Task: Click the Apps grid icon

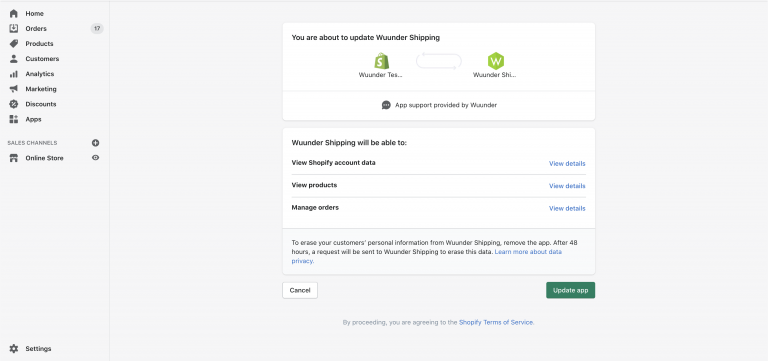Action: coord(14,119)
